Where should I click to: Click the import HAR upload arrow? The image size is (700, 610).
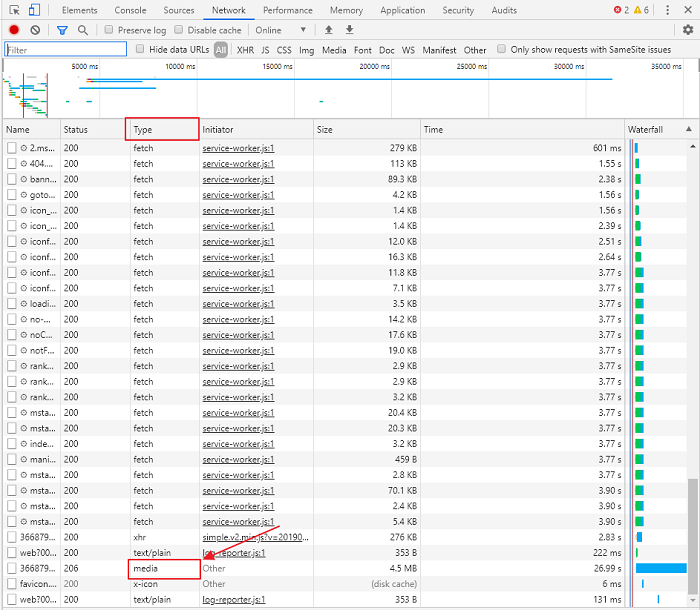pyautogui.click(x=329, y=30)
